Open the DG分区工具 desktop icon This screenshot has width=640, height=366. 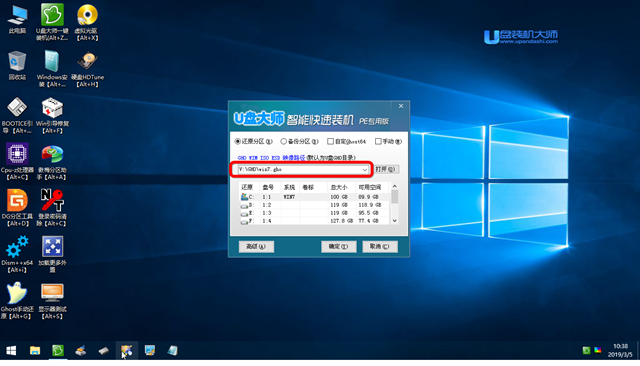17,208
